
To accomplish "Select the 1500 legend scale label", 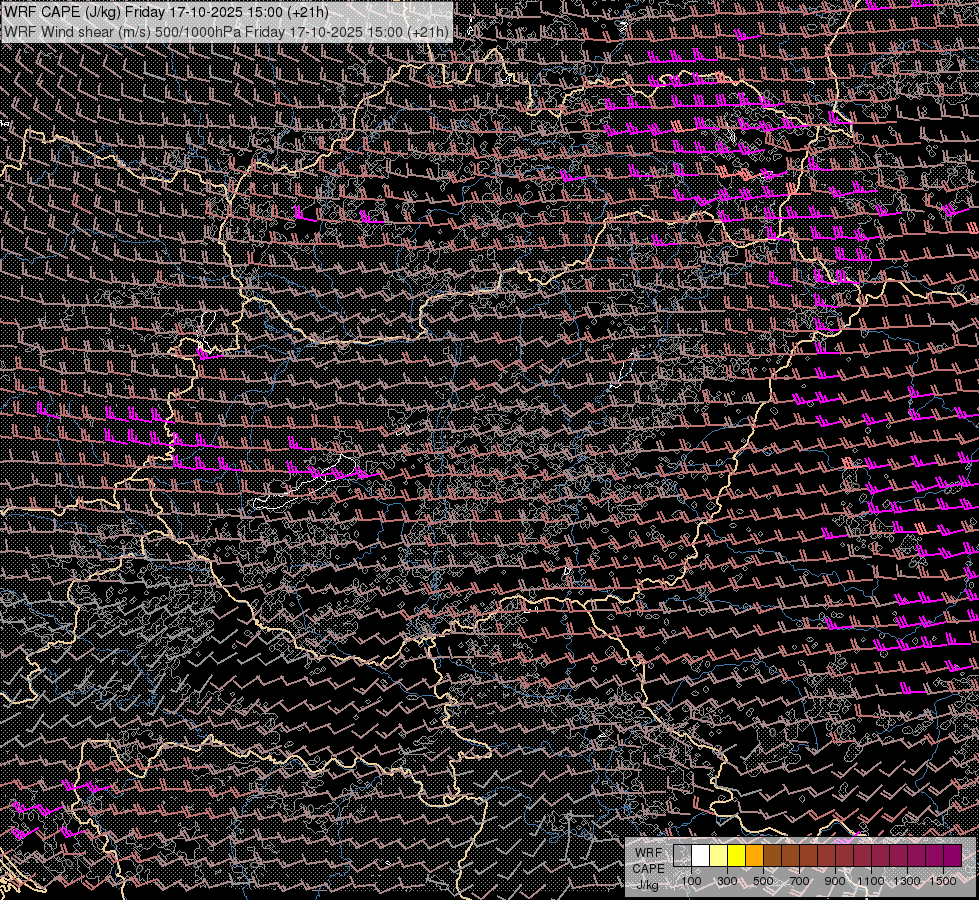I will tap(943, 881).
